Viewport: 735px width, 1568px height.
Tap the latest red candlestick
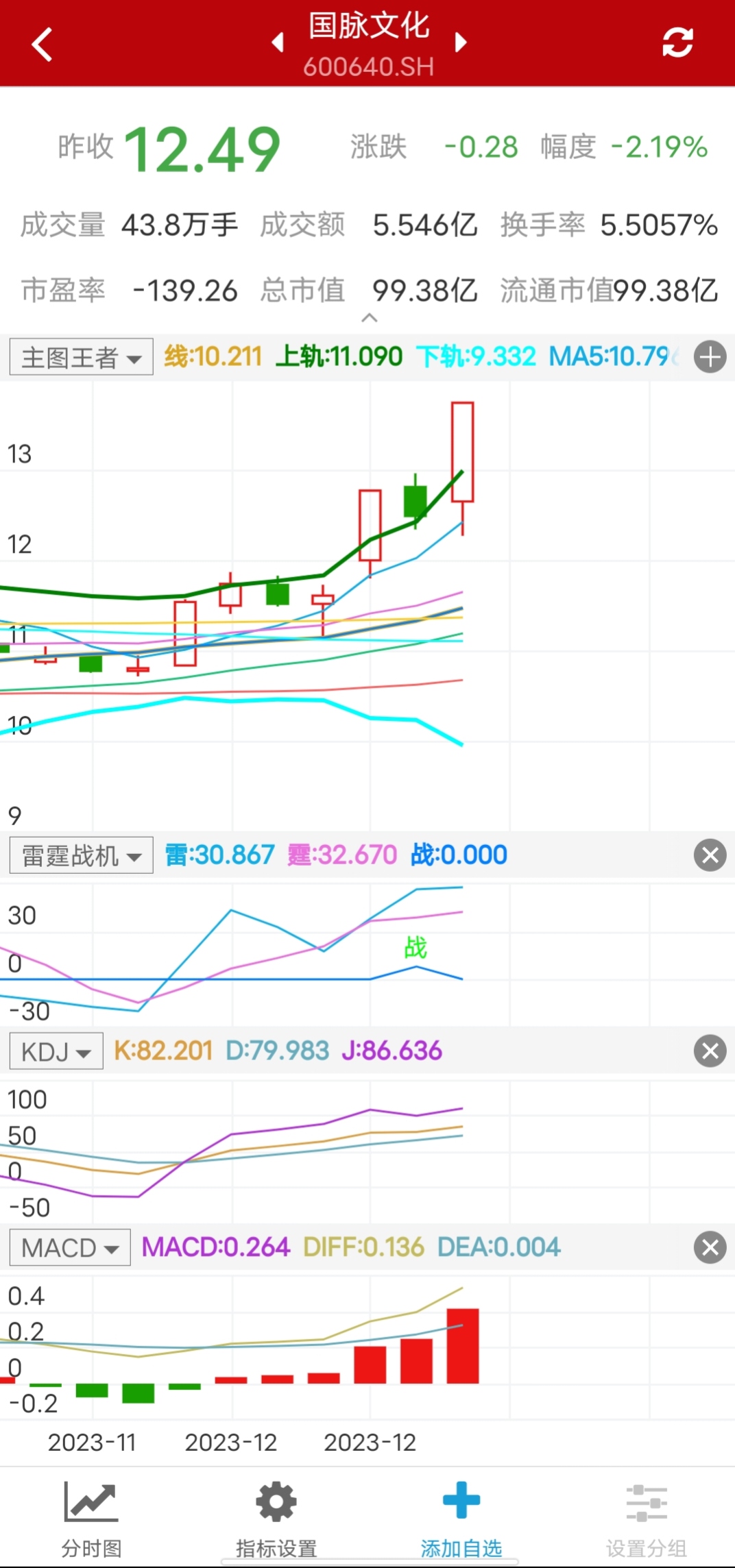(462, 452)
